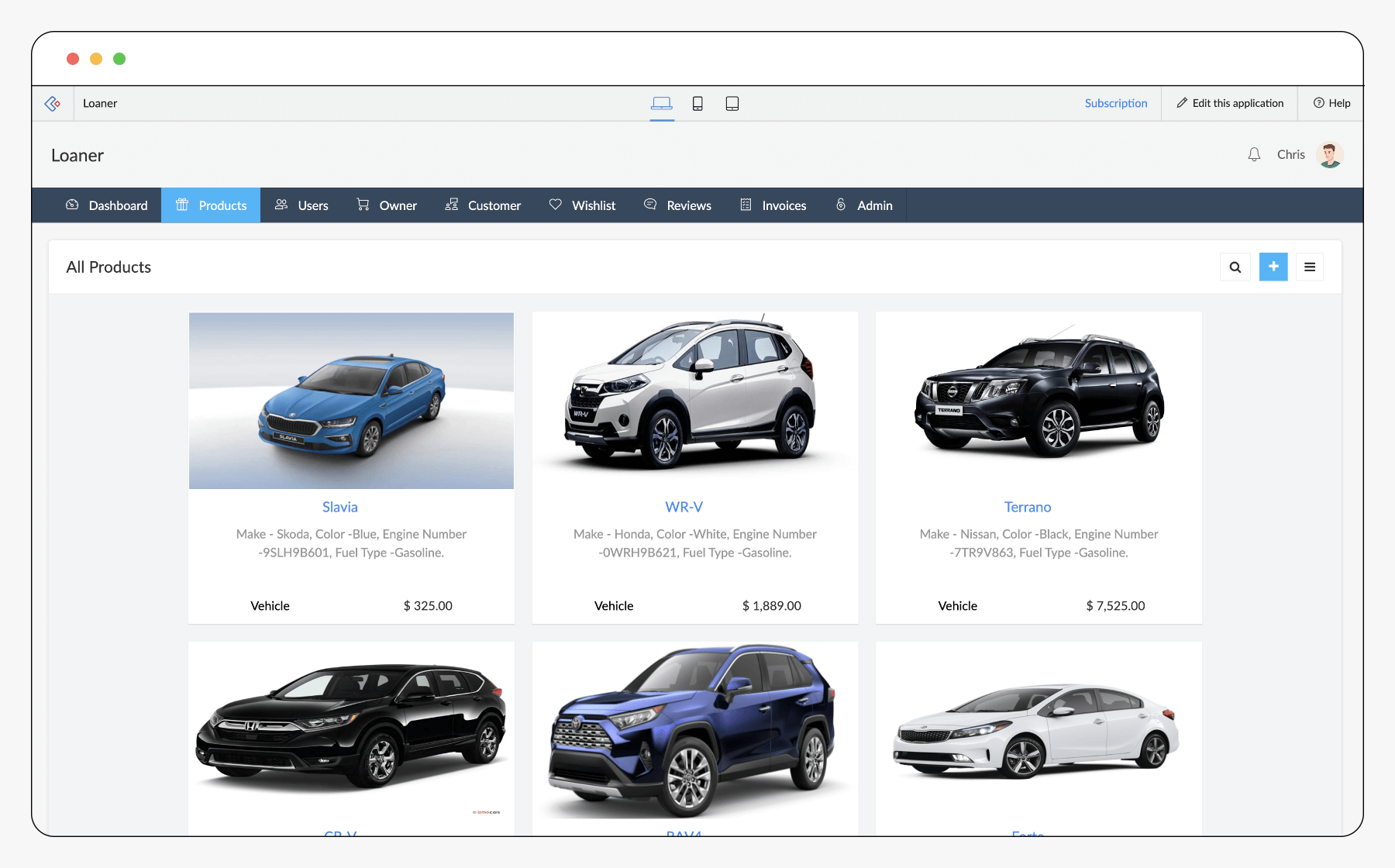Go to the Admin tab
This screenshot has width=1395, height=868.
(863, 205)
